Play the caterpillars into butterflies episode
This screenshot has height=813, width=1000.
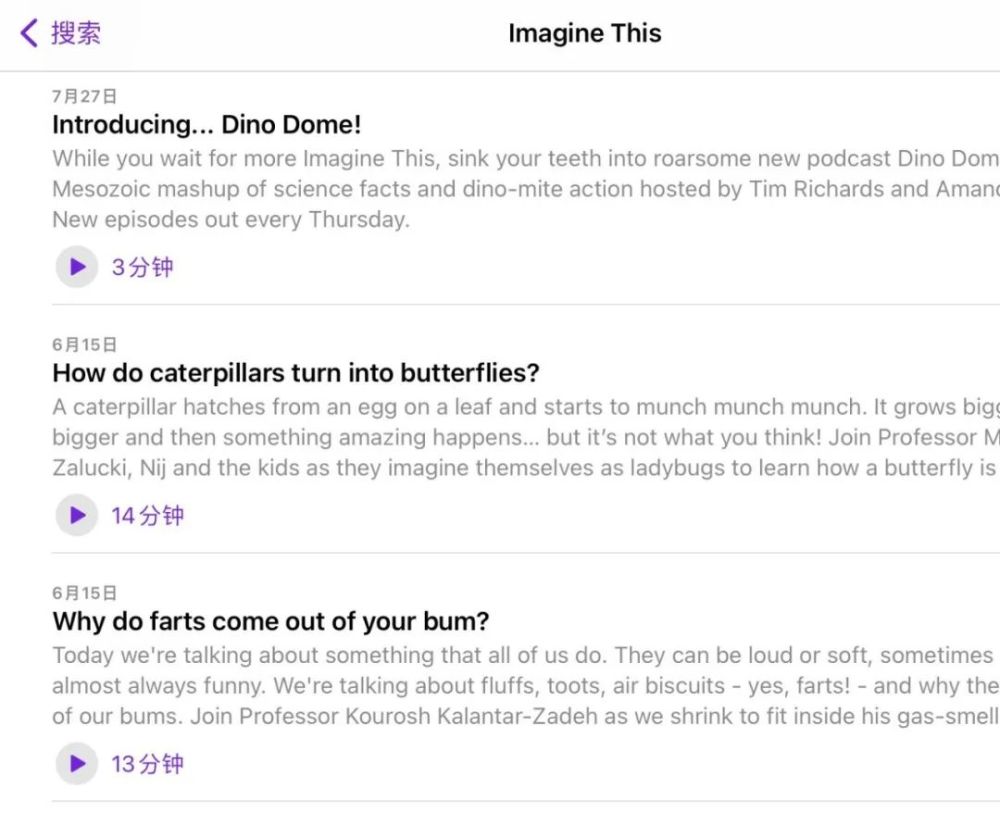(x=76, y=515)
